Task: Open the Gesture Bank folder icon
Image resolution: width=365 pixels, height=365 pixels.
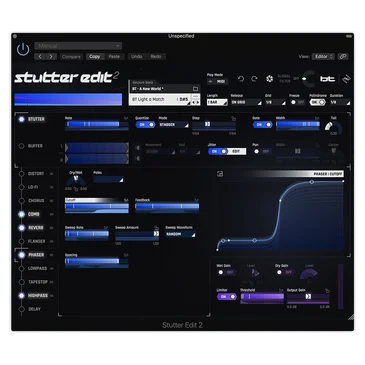Action: [195, 89]
